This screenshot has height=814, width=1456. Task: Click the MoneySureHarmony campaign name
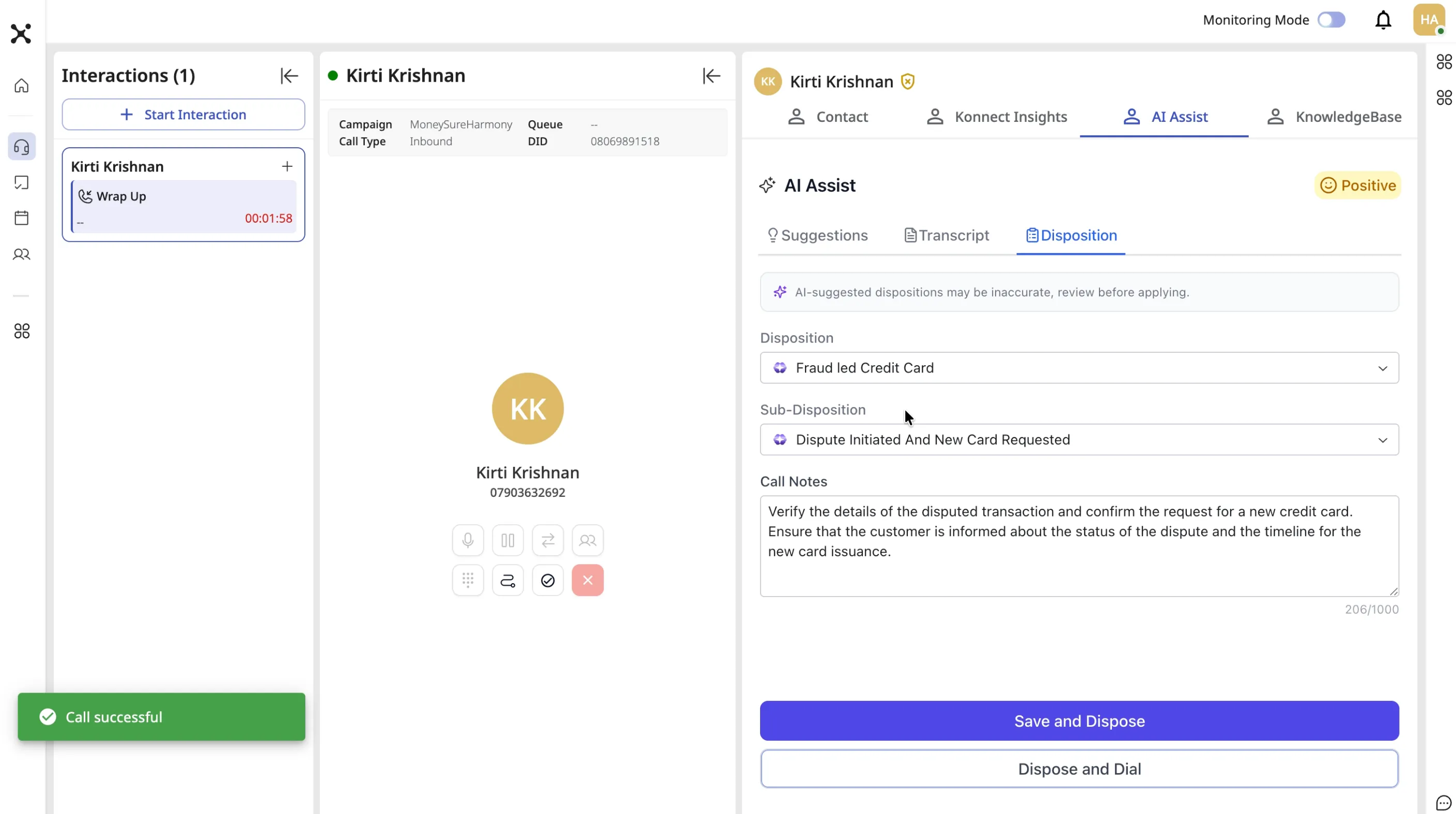461,124
